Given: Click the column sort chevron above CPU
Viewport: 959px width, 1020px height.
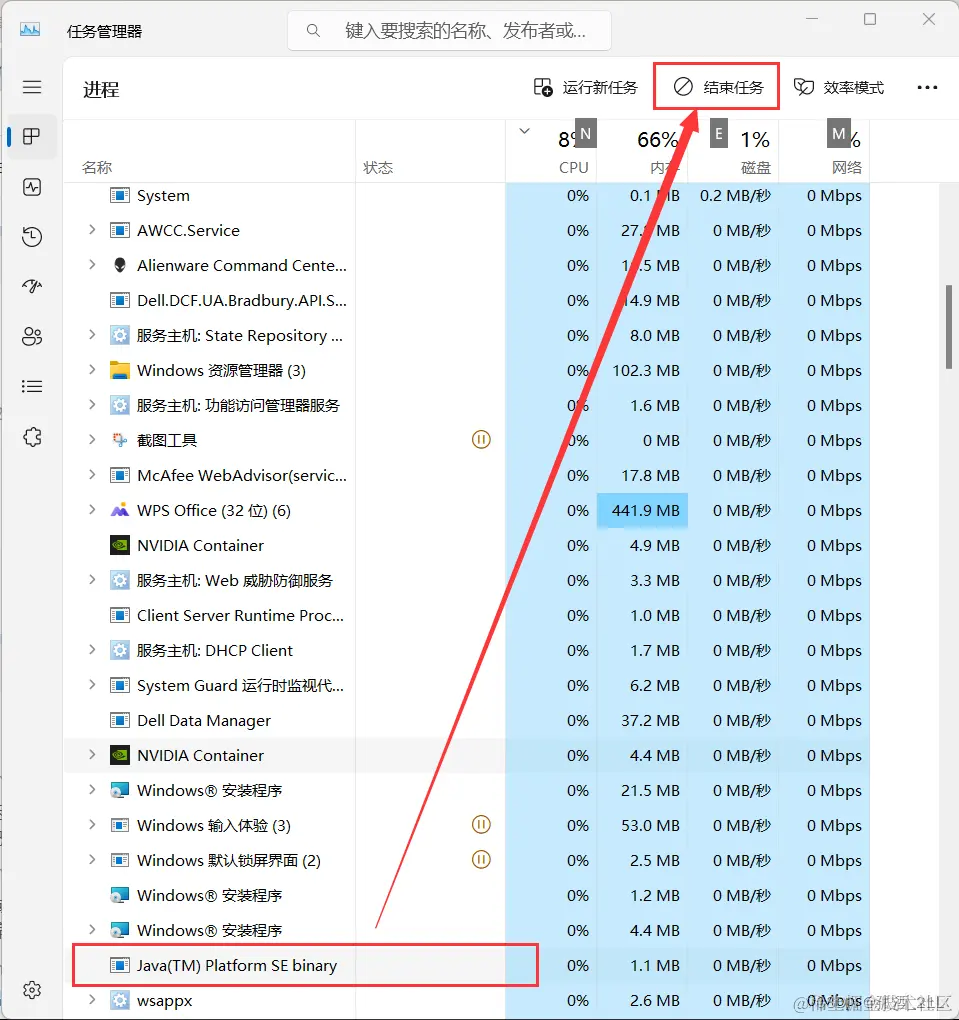Looking at the screenshot, I should click(524, 131).
